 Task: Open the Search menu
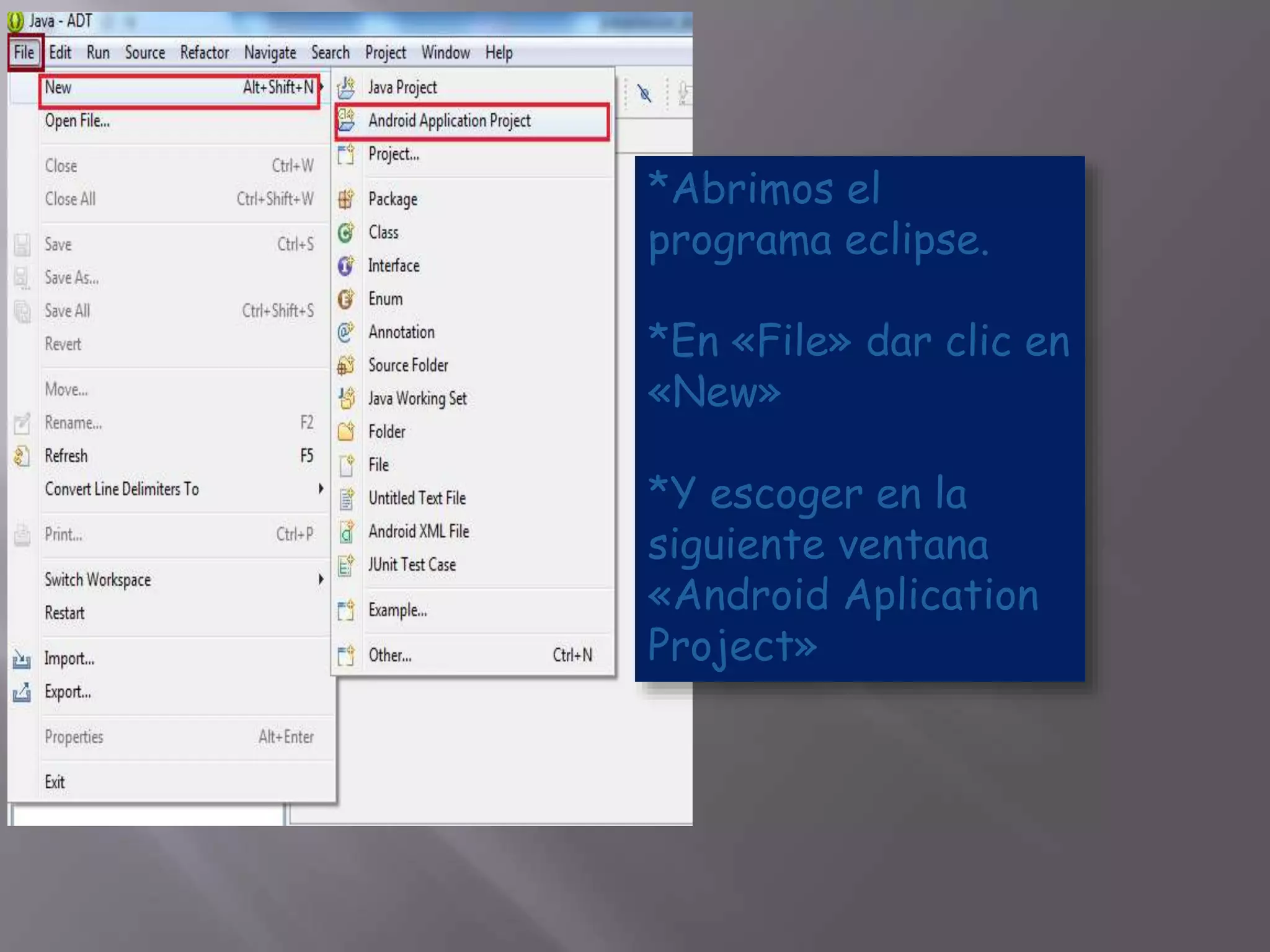click(331, 53)
